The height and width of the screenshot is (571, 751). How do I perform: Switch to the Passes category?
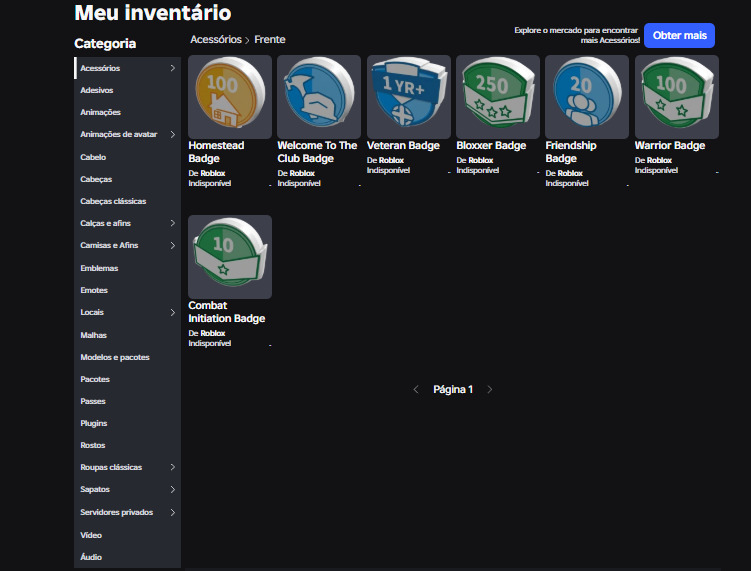pos(93,401)
